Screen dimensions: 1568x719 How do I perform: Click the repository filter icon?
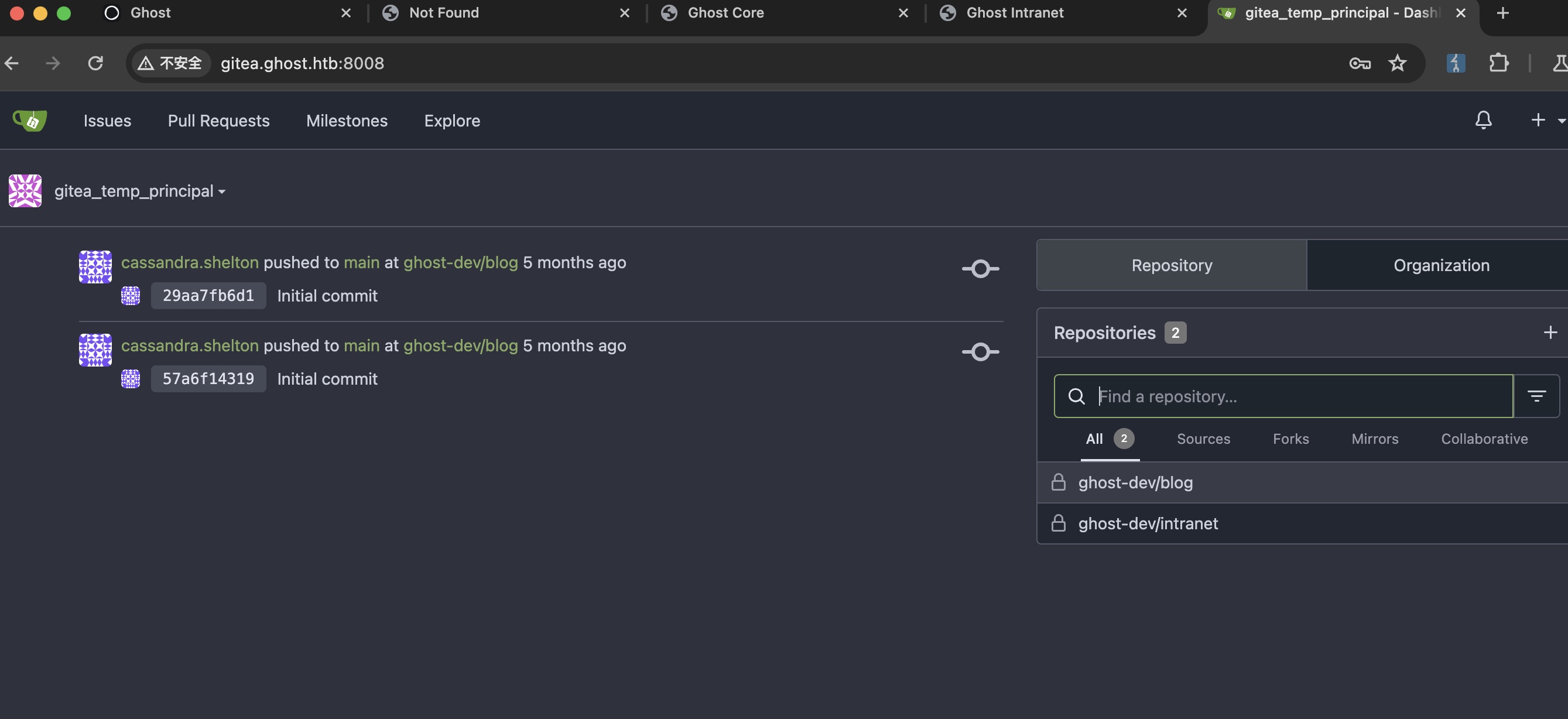(x=1536, y=396)
